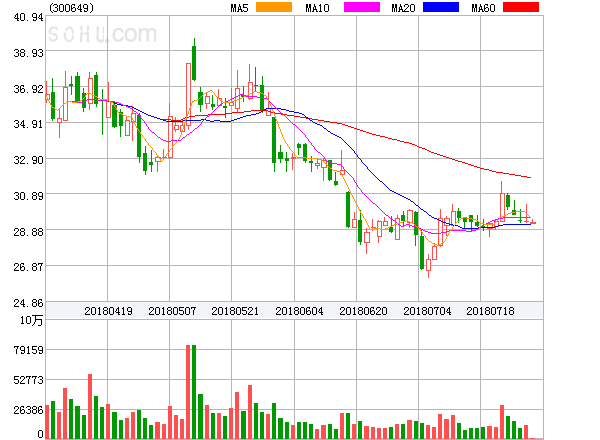Image resolution: width=600 pixels, height=440 pixels.
Task: Click the 26386 volume axis label
Action: (x=28, y=410)
